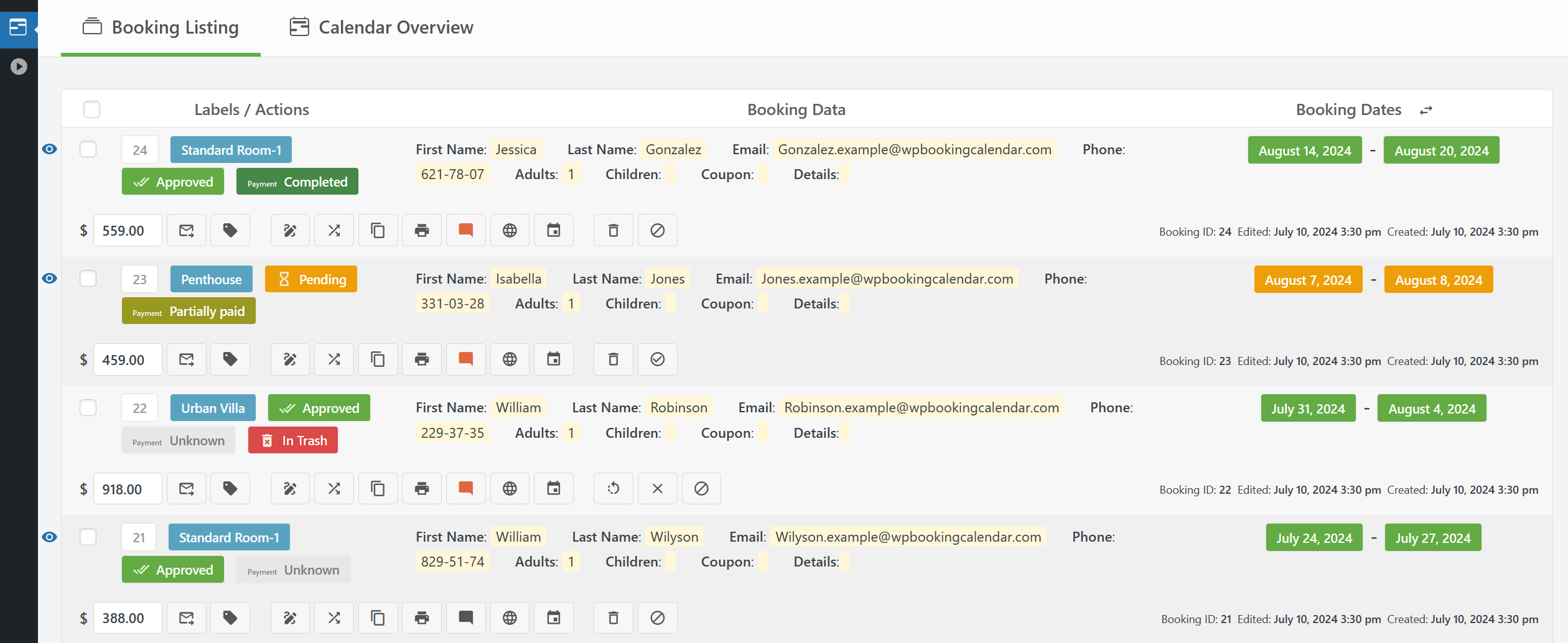
Task: Delete booking 21 using the trash icon
Action: click(x=613, y=618)
